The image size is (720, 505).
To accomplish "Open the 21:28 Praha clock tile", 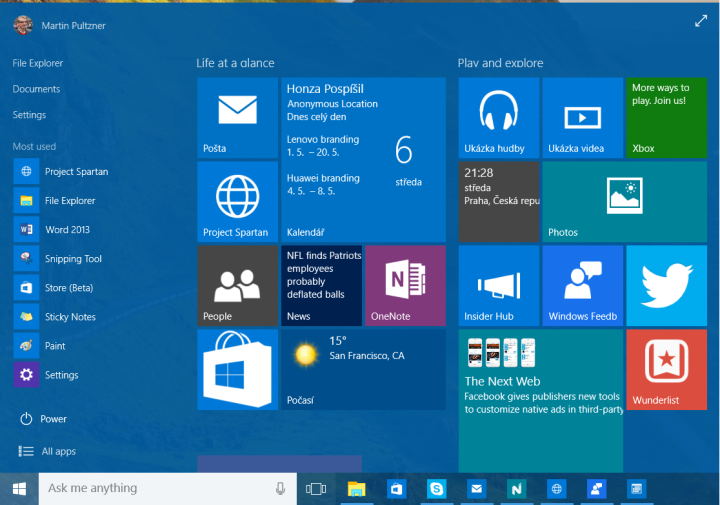I will pyautogui.click(x=499, y=202).
